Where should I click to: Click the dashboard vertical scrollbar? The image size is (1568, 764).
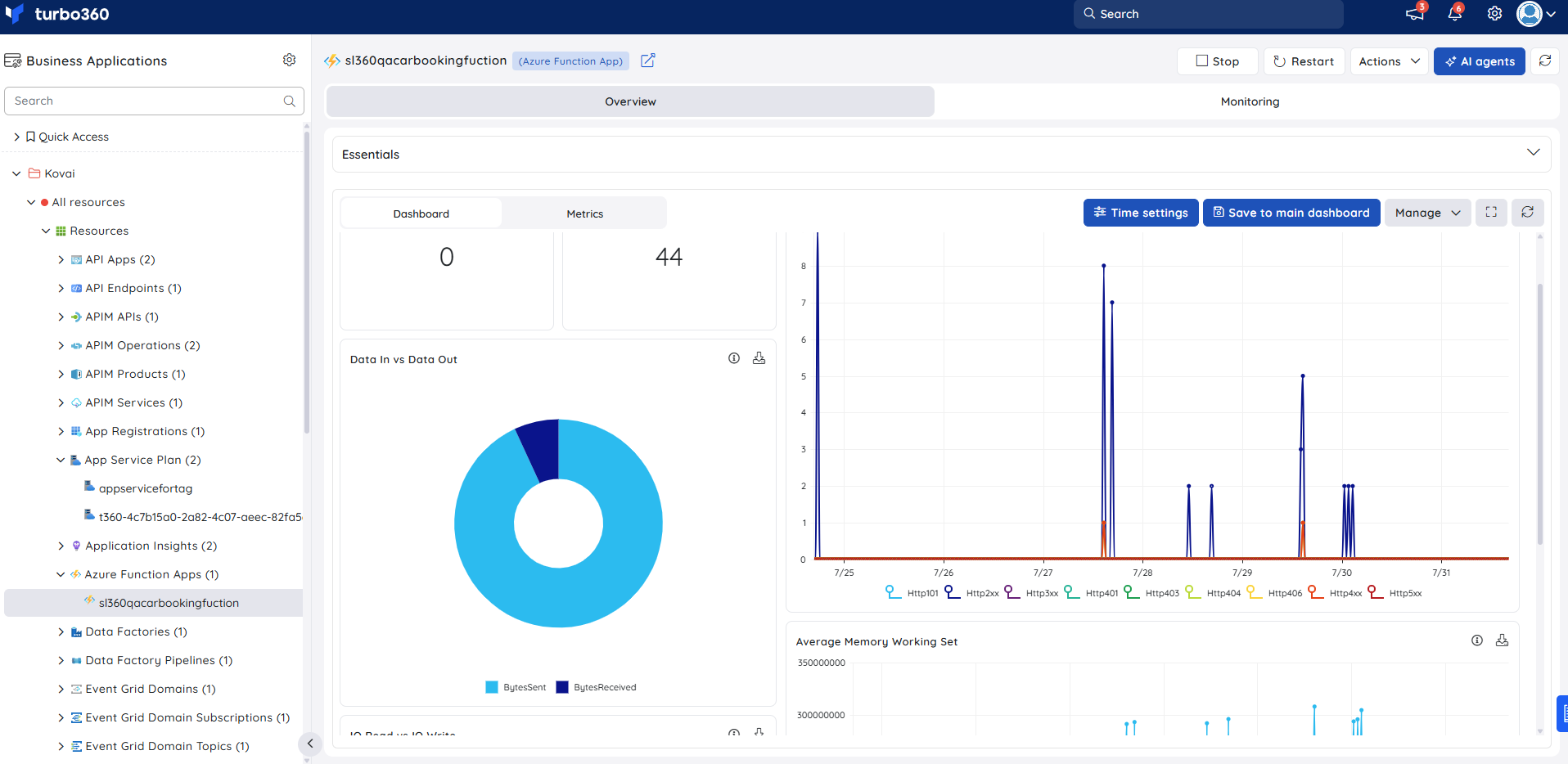(x=1539, y=413)
